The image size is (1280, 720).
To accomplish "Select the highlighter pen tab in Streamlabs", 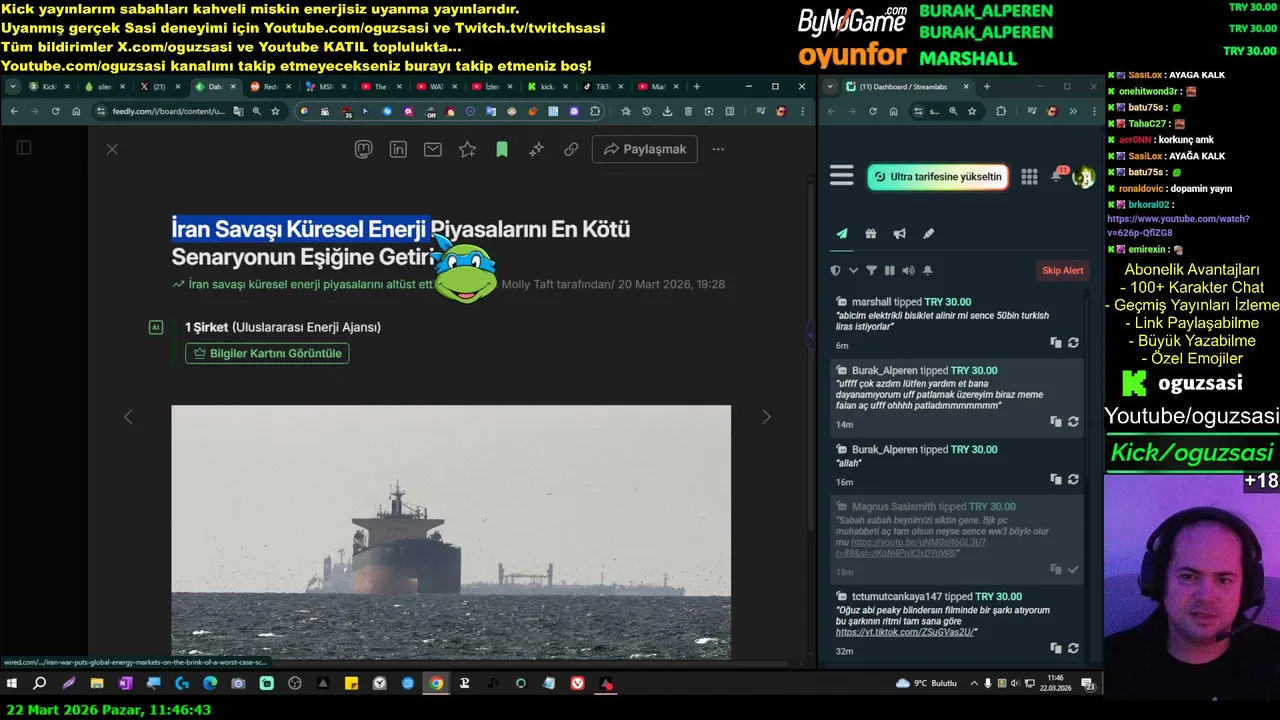I will click(x=928, y=234).
